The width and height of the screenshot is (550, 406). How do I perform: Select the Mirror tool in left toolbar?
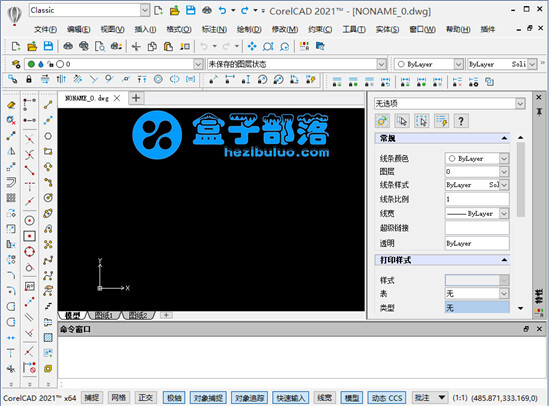coord(11,151)
